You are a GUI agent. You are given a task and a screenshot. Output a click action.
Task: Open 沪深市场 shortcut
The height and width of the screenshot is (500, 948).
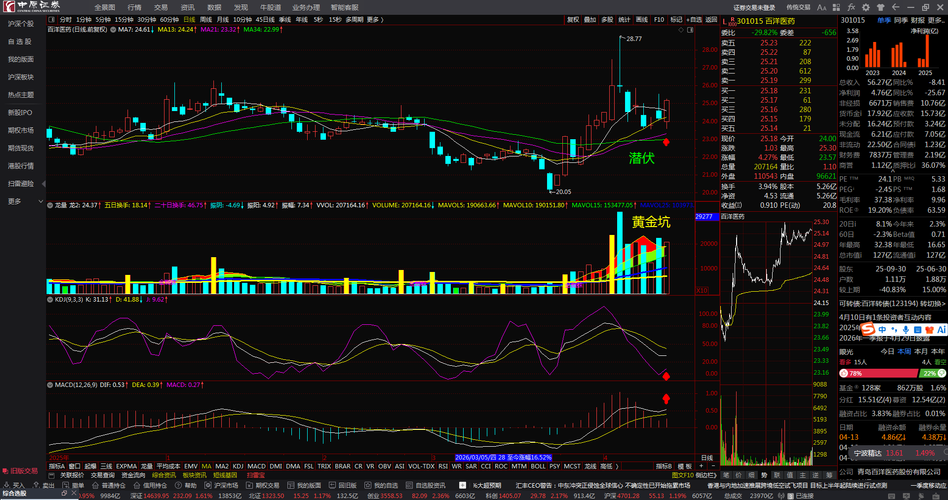(x=221, y=485)
